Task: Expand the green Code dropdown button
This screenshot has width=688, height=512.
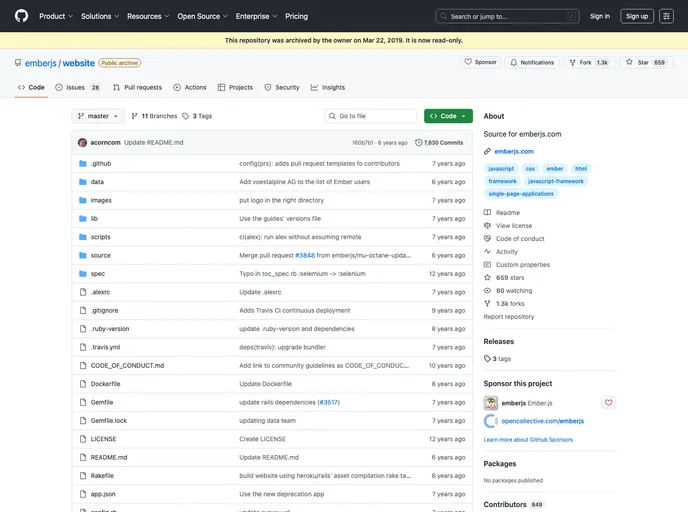Action: point(448,116)
